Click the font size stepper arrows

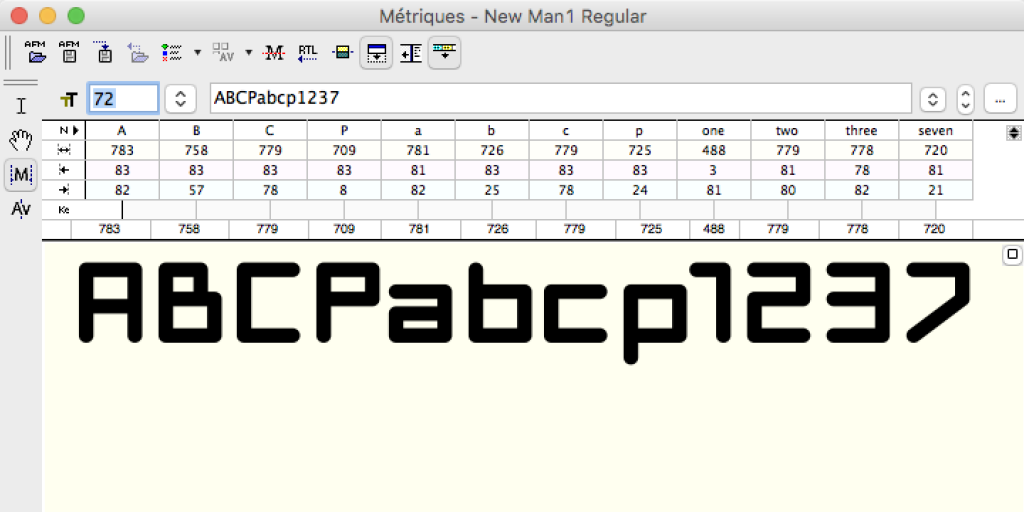pos(180,99)
